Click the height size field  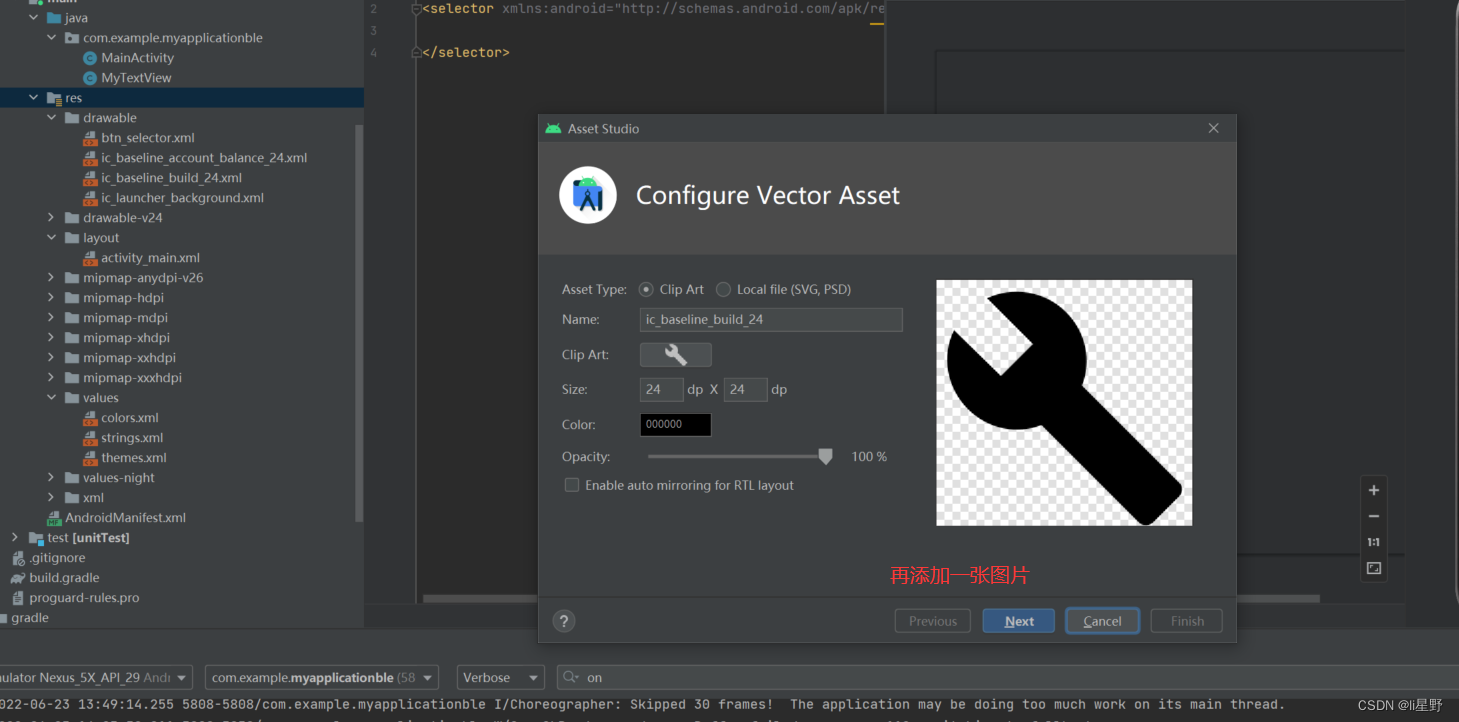coord(745,389)
